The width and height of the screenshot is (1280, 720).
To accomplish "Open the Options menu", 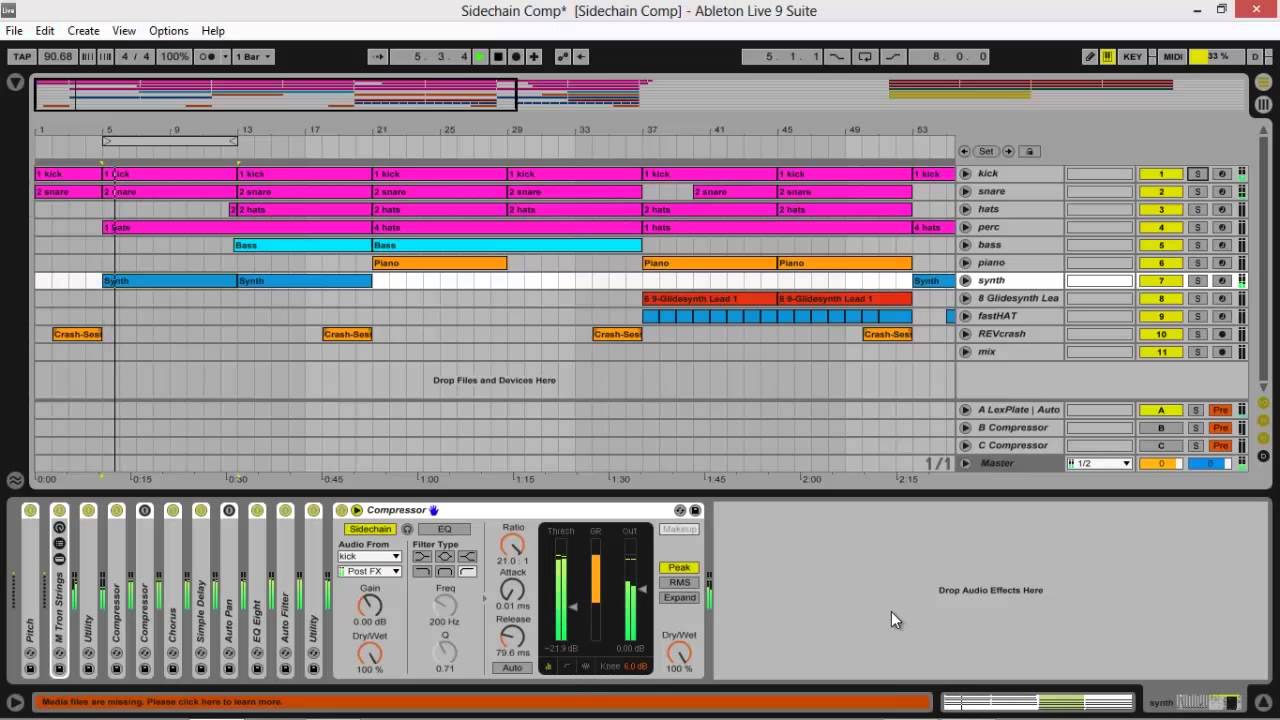I will point(168,31).
